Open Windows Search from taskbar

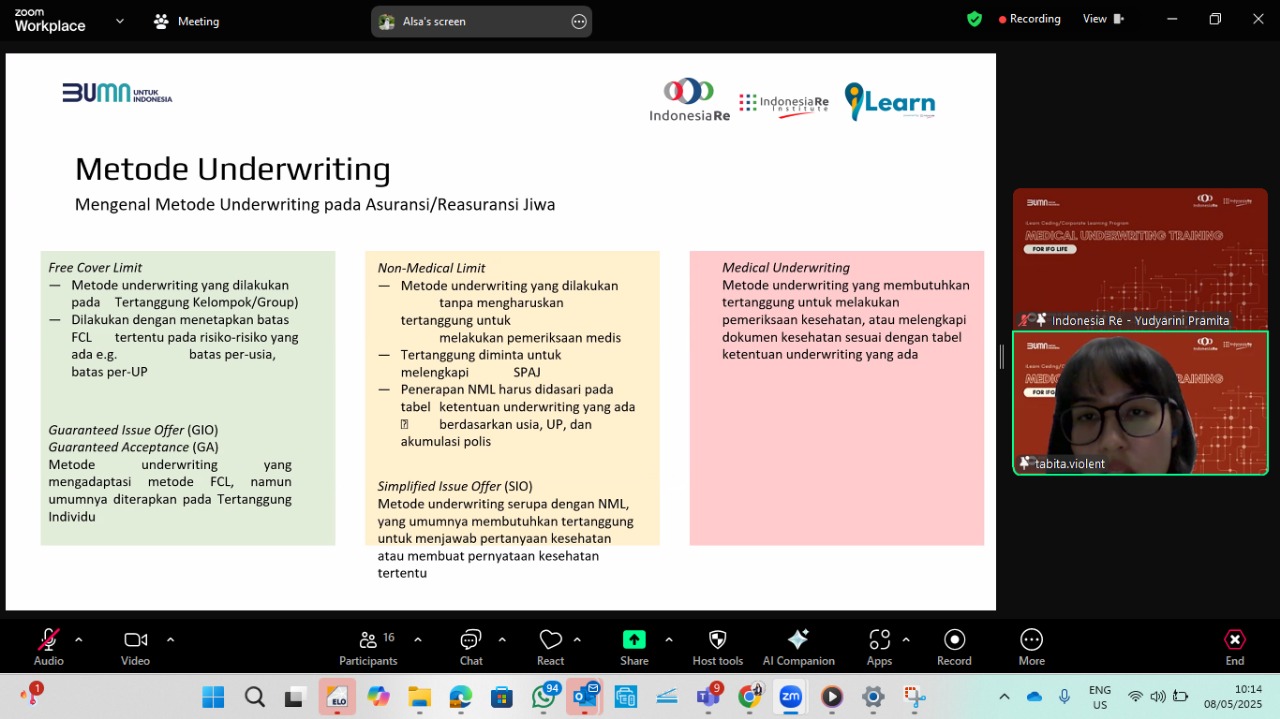pos(254,696)
